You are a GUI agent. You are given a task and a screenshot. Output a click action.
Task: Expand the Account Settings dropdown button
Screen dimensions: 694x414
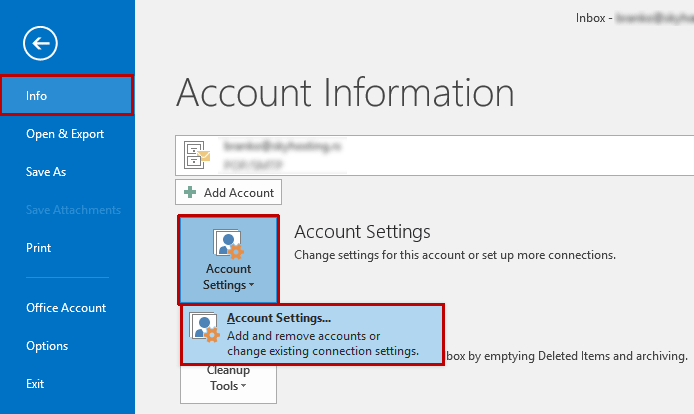(x=228, y=260)
